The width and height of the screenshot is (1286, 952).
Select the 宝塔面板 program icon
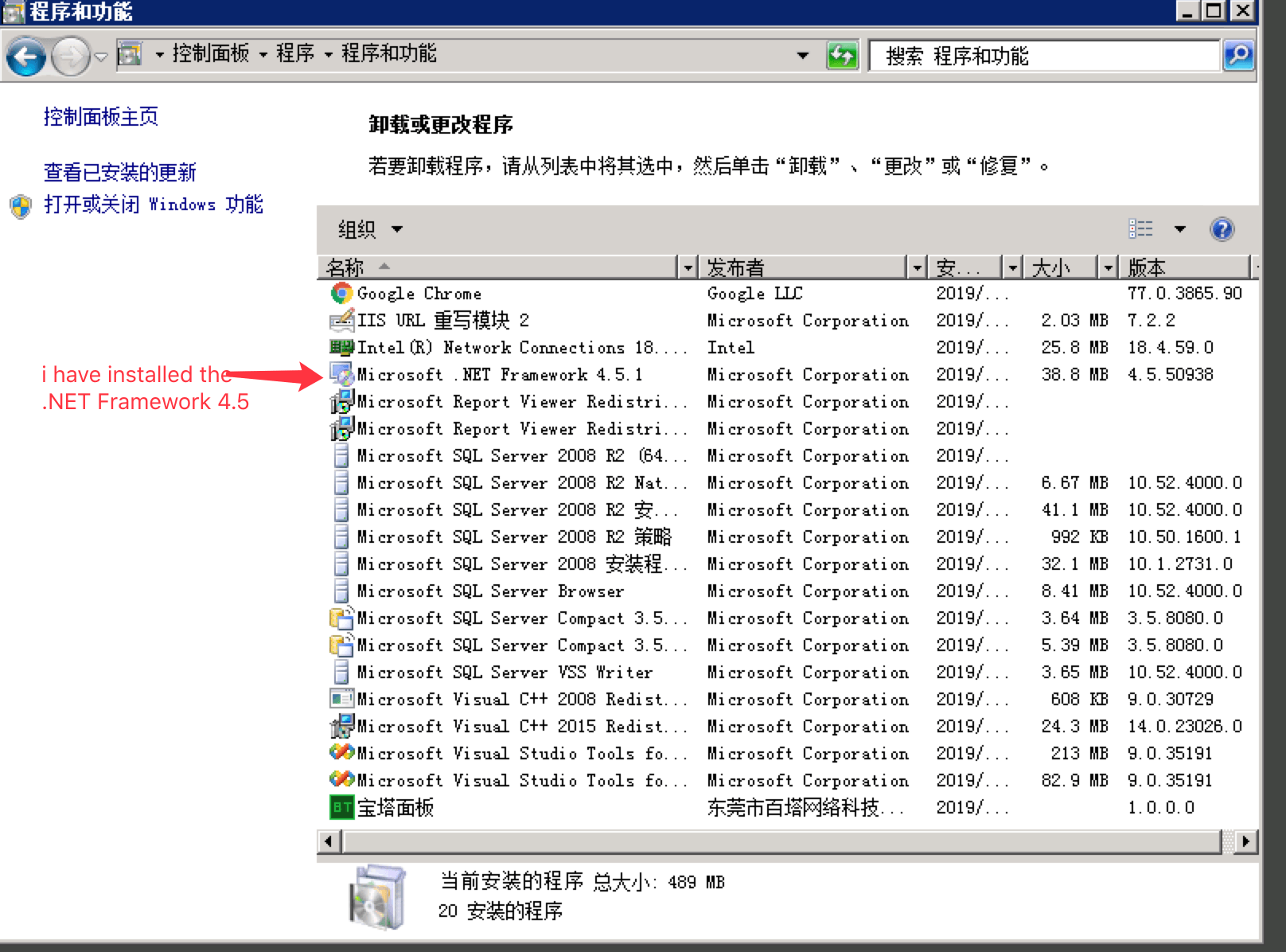click(x=341, y=807)
